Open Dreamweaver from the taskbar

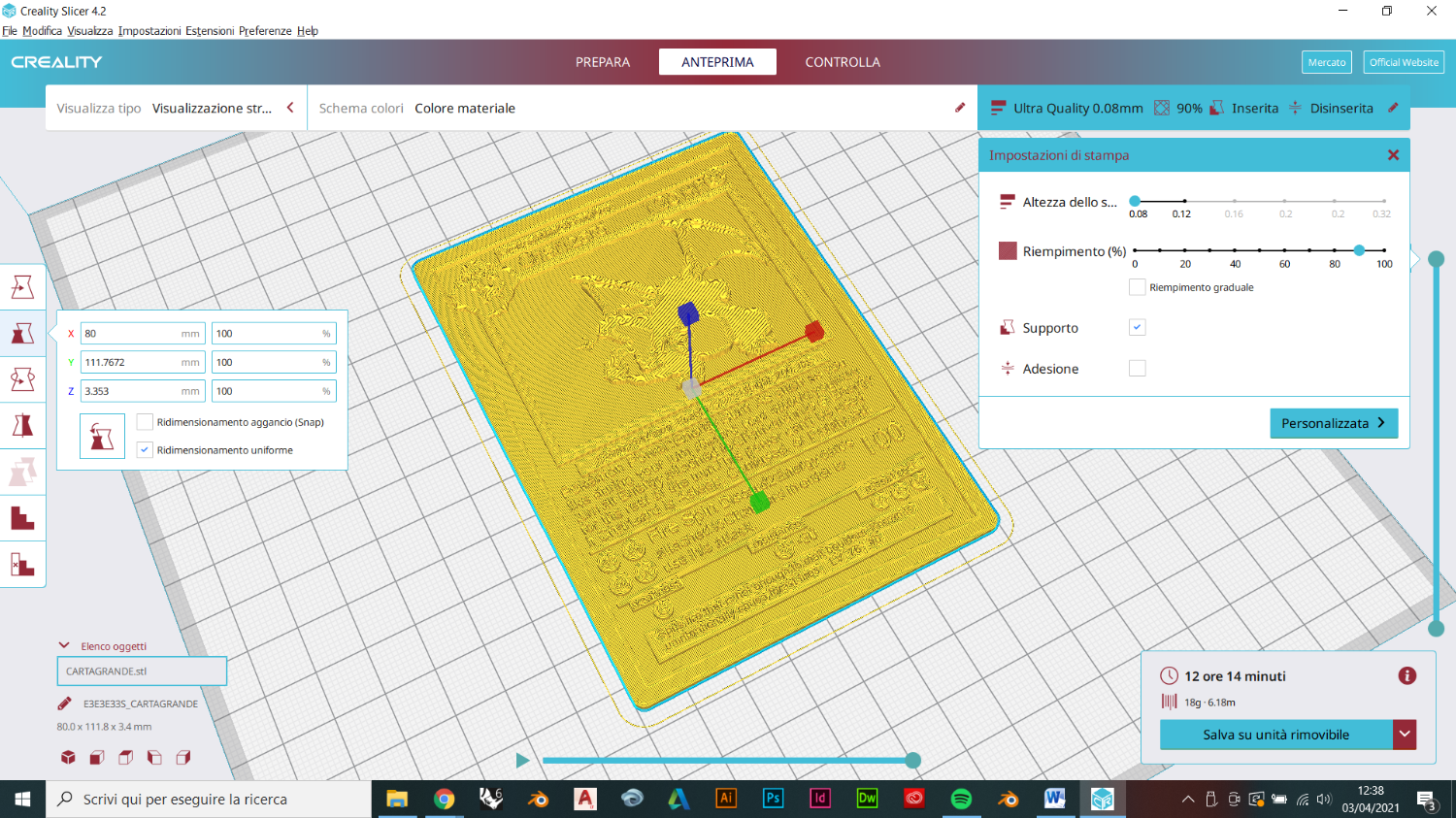coord(867,799)
